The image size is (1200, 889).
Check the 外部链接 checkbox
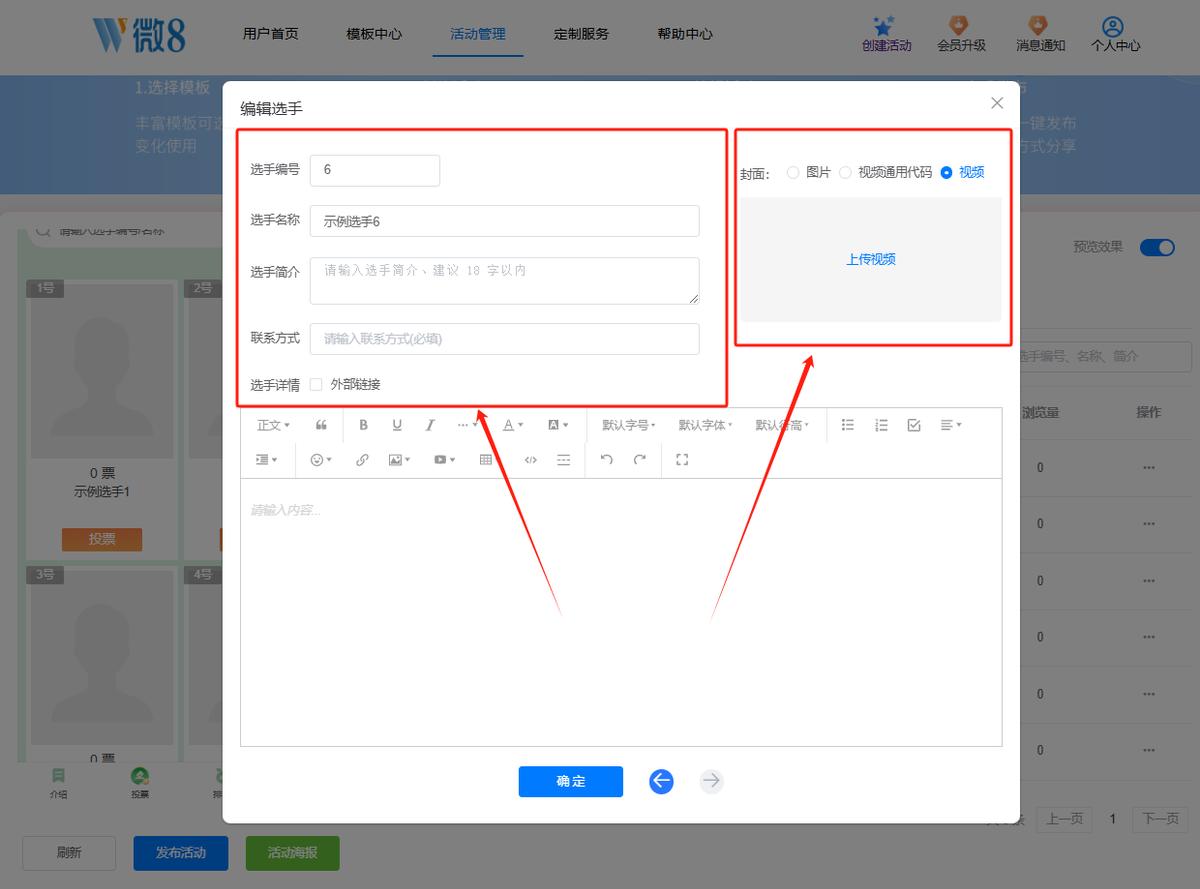tap(316, 384)
